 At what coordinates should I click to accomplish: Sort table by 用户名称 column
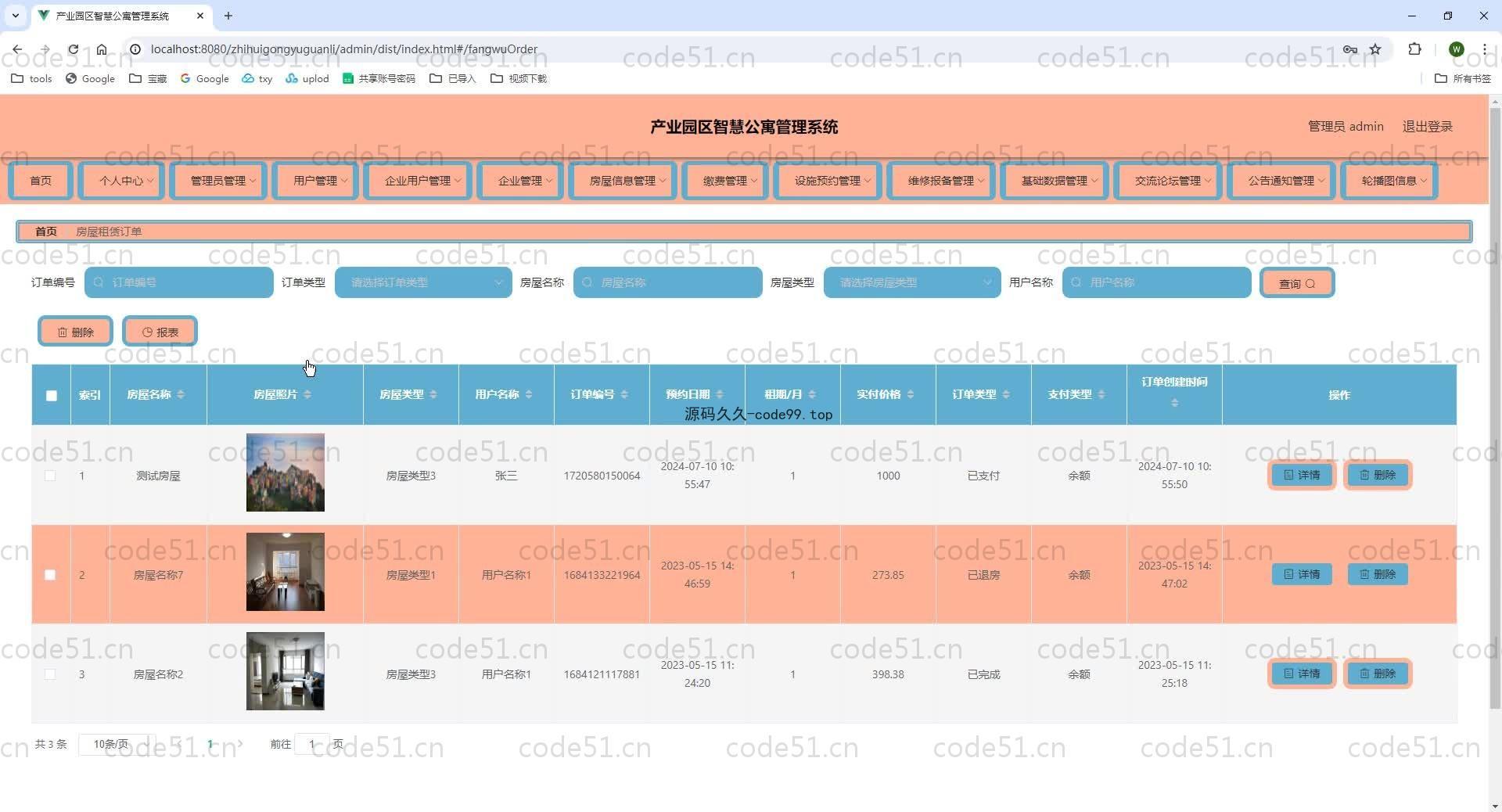[x=529, y=394]
